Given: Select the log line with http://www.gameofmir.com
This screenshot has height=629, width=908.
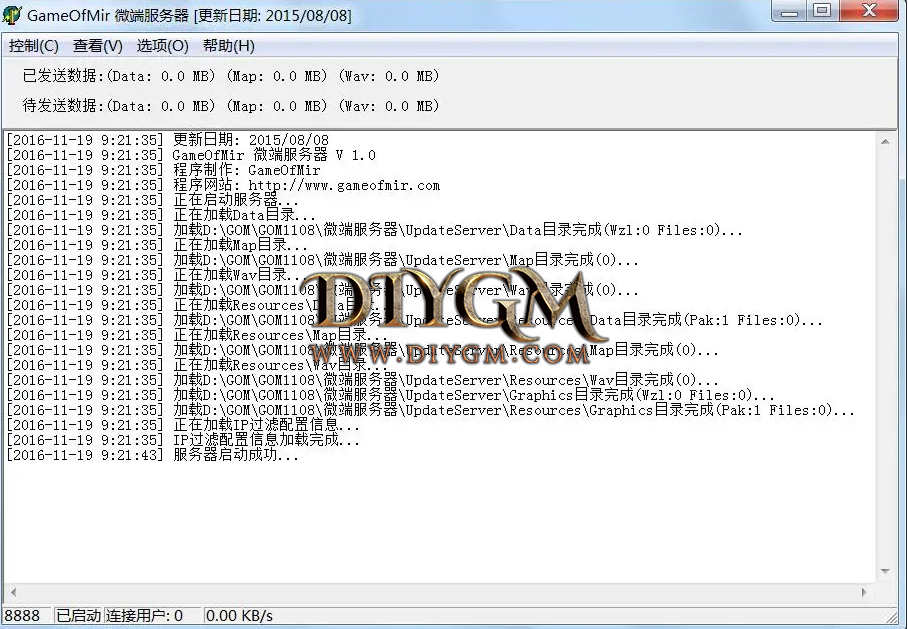Looking at the screenshot, I should pyautogui.click(x=223, y=185).
